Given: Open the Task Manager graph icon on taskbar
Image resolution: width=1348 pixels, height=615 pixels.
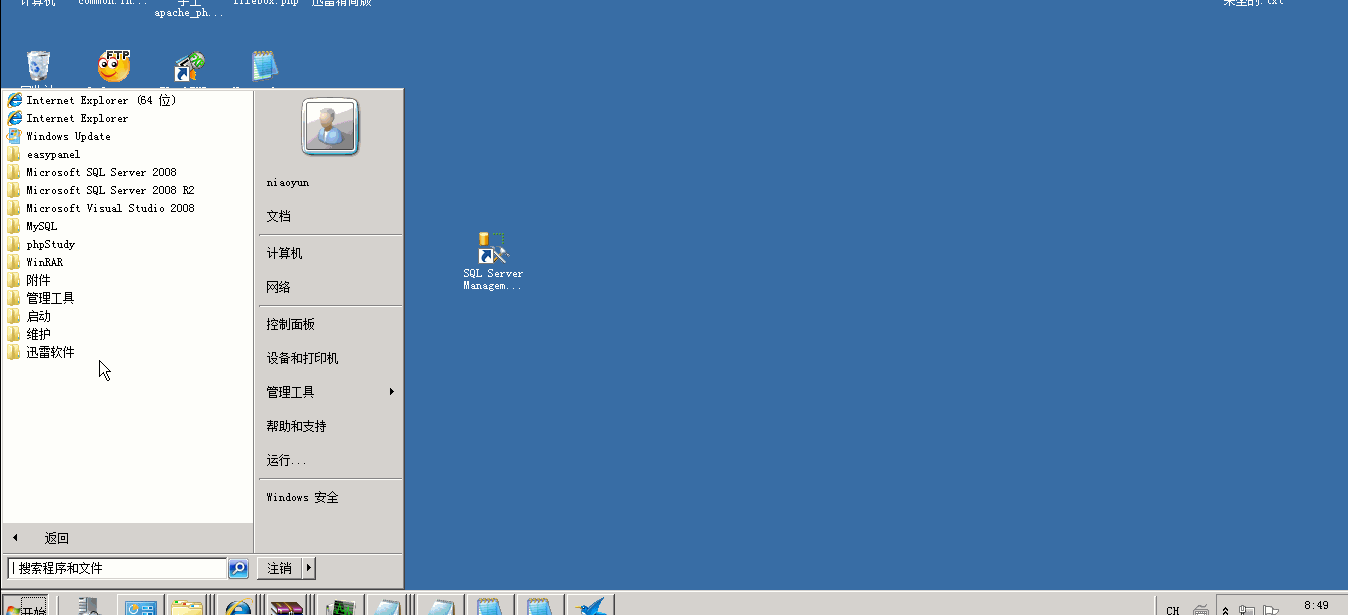Looking at the screenshot, I should [x=341, y=606].
